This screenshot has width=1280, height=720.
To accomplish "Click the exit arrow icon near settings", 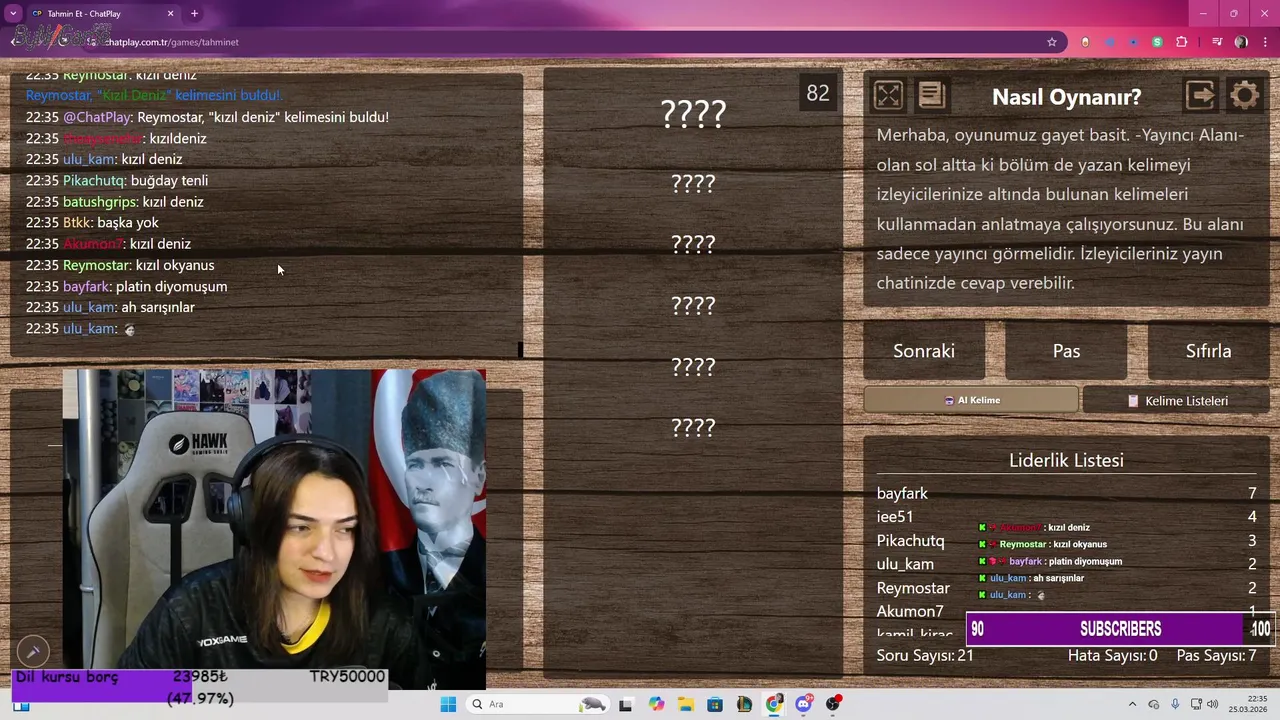I will click(x=1201, y=95).
